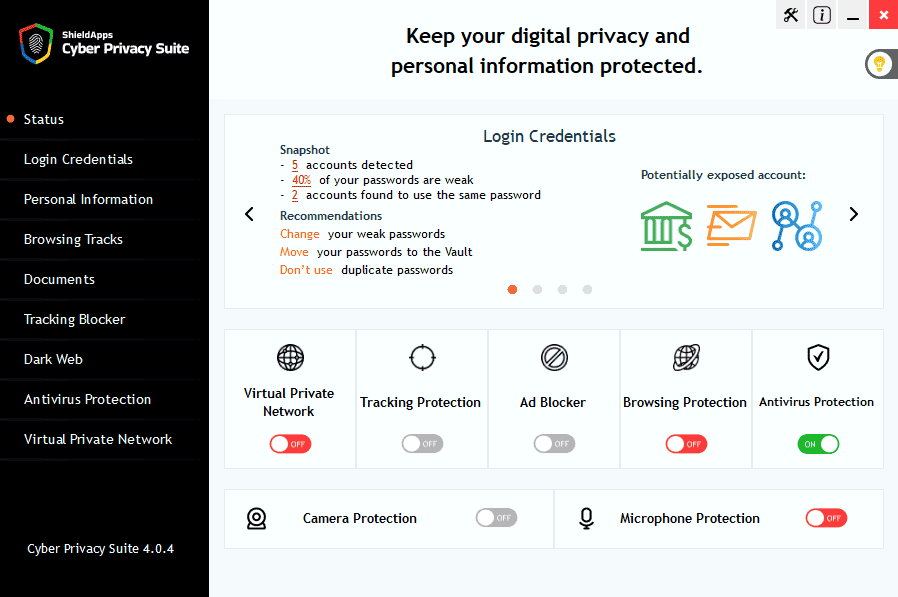Disable the Antivirus Protection toggle
898x597 pixels.
818,443
